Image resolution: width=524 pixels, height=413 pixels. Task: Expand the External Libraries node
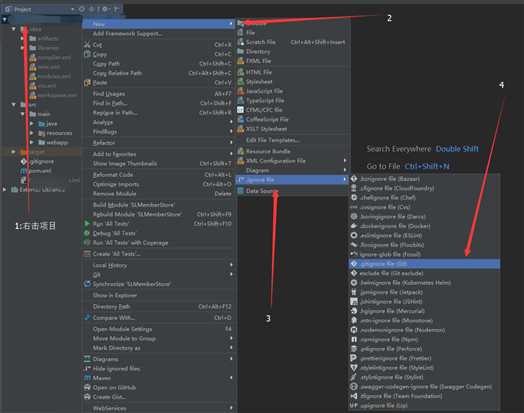tap(4, 189)
